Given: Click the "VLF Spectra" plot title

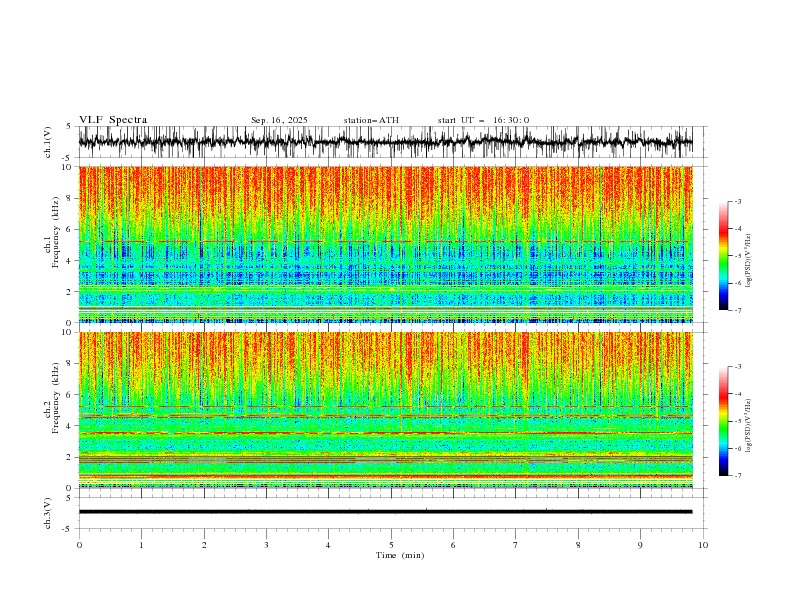Looking at the screenshot, I should click(113, 120).
